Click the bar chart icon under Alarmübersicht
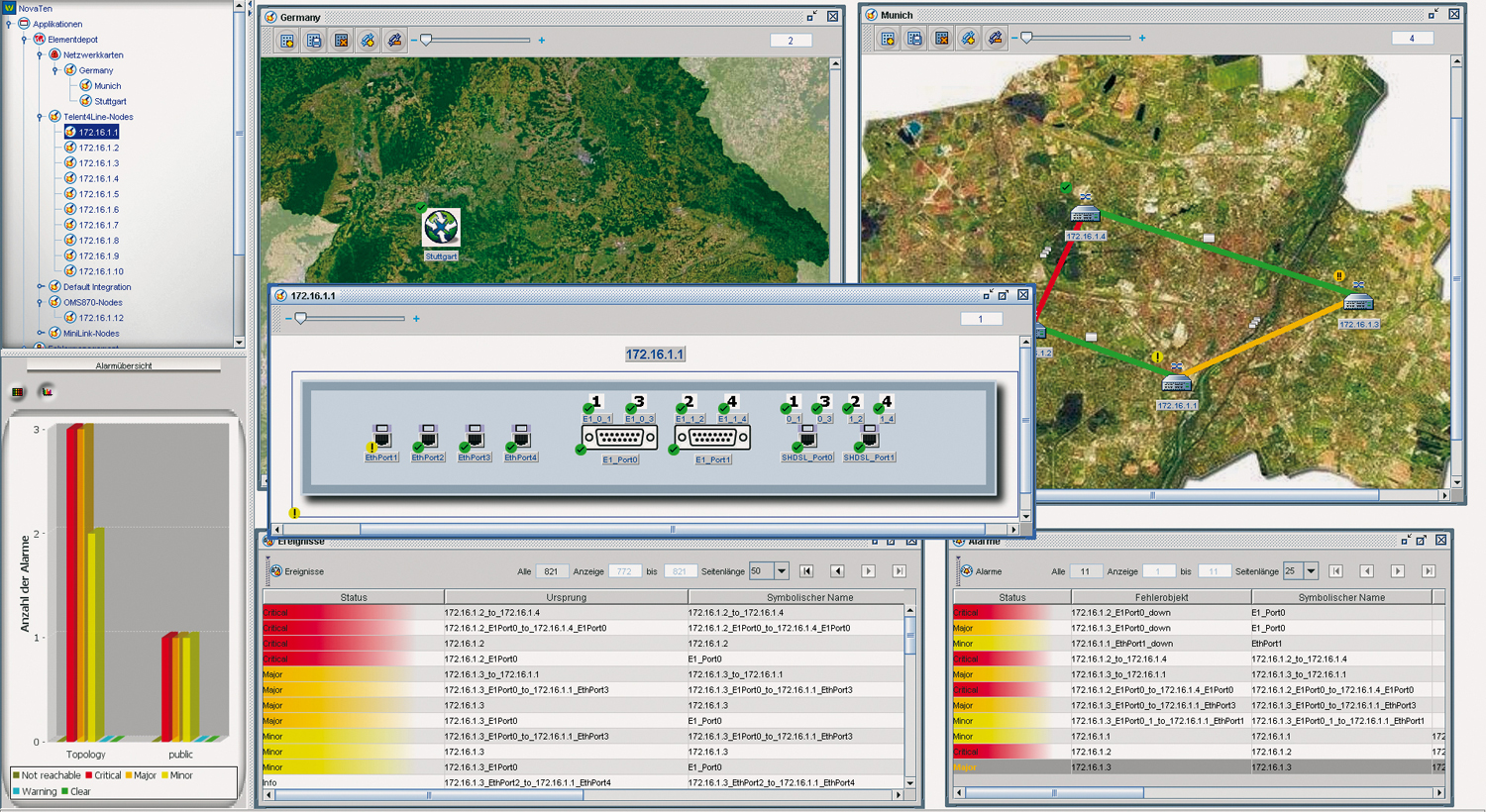This screenshot has height=812, width=1486. [x=47, y=392]
